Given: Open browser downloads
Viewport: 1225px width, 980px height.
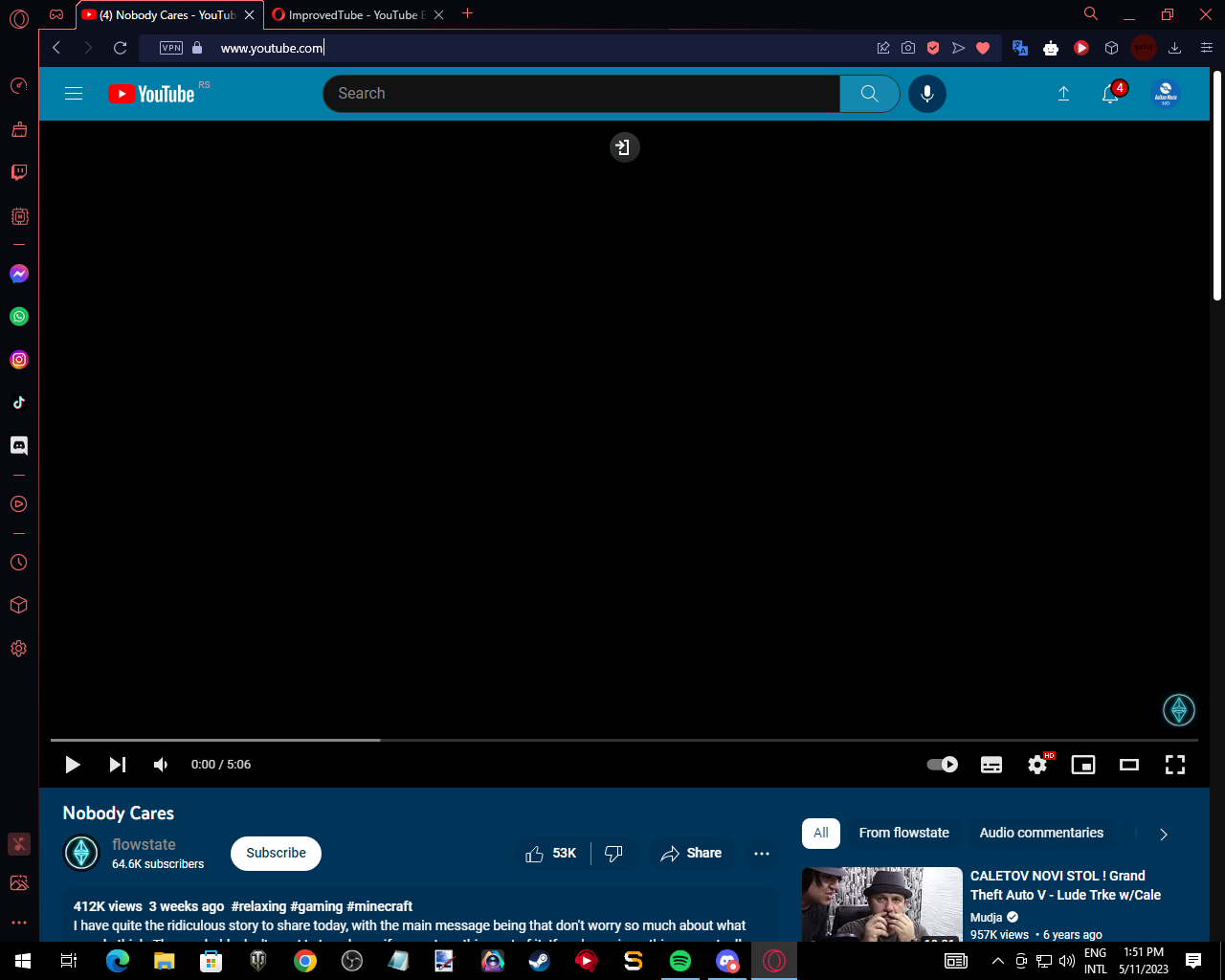Looking at the screenshot, I should (x=1175, y=48).
